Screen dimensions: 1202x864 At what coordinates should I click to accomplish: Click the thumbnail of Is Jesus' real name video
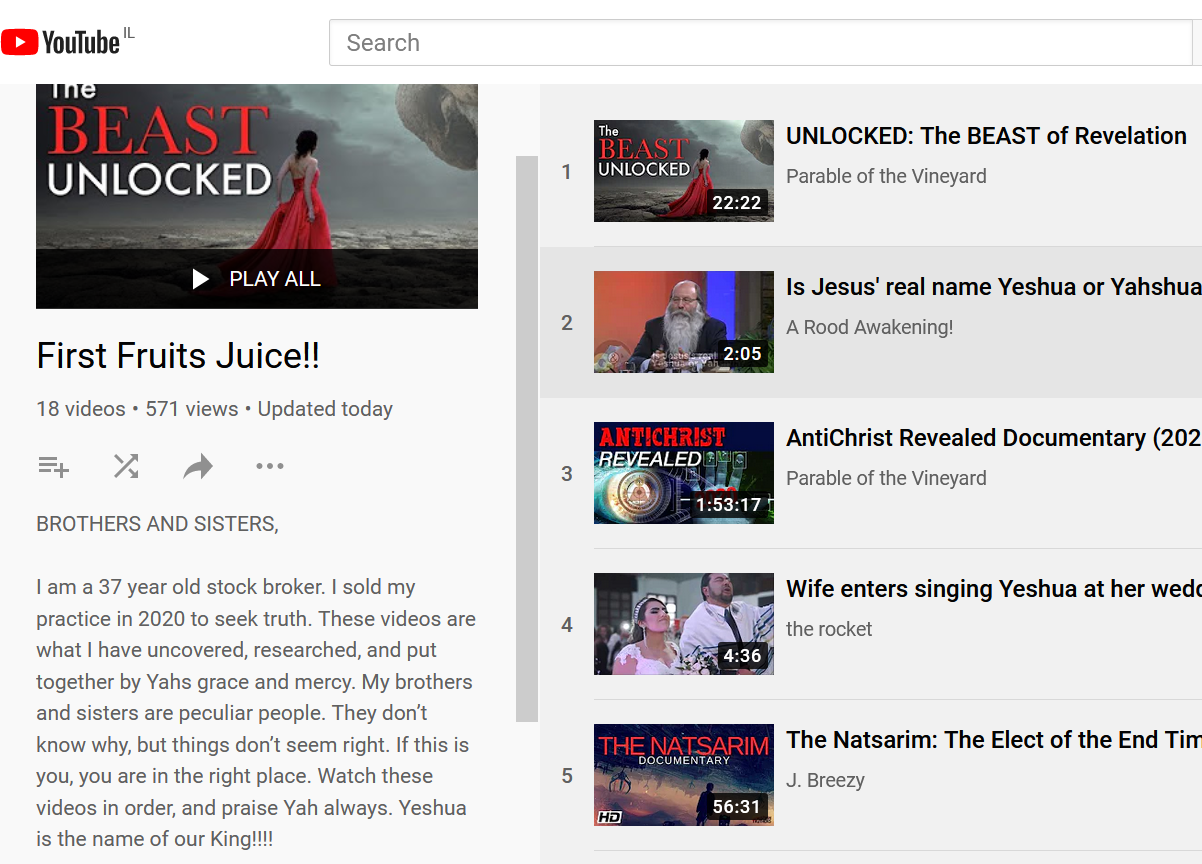pos(683,322)
